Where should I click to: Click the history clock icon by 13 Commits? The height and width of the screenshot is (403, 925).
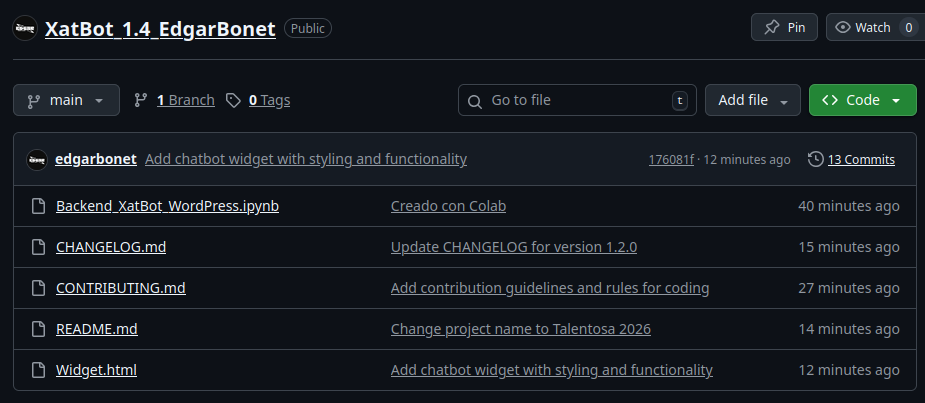(x=816, y=159)
